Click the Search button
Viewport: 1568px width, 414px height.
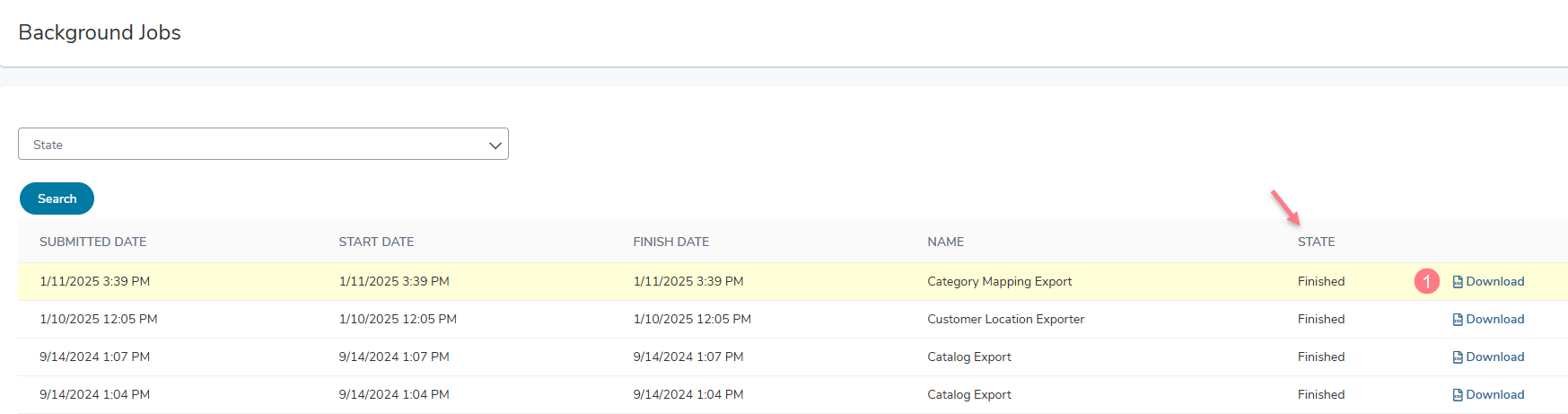[x=57, y=198]
